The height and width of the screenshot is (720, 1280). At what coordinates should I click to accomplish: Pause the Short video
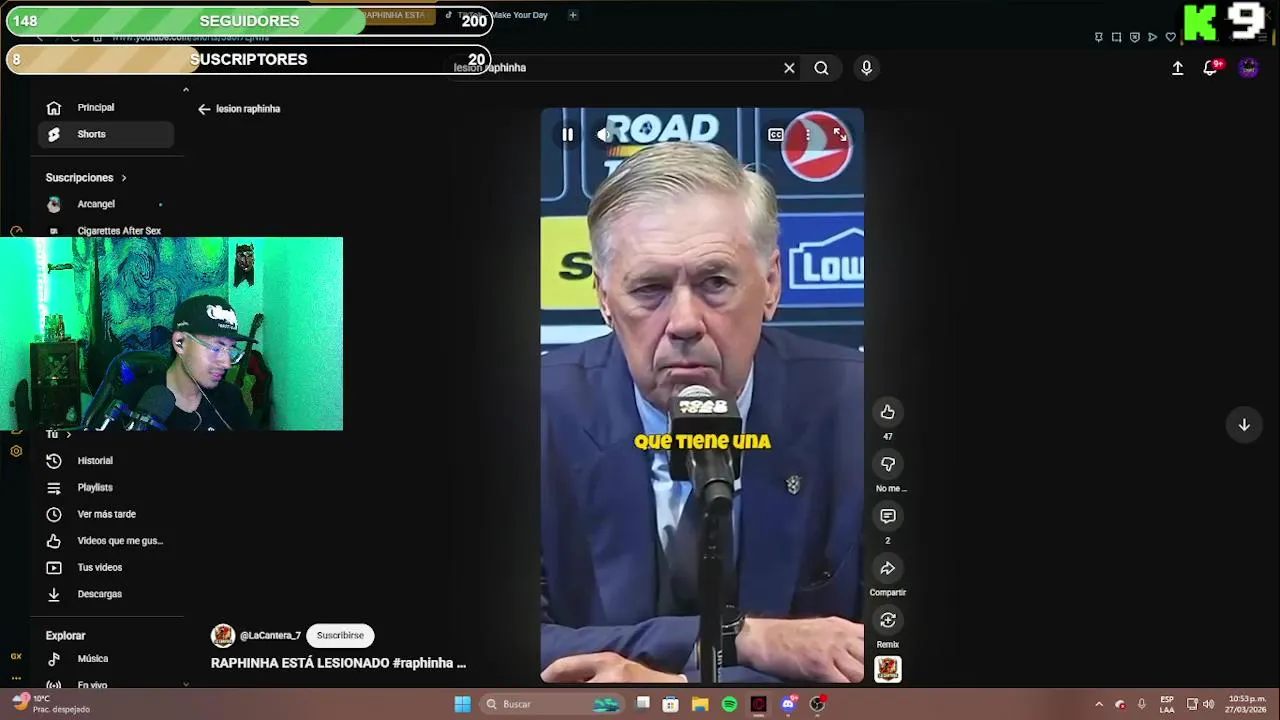567,134
